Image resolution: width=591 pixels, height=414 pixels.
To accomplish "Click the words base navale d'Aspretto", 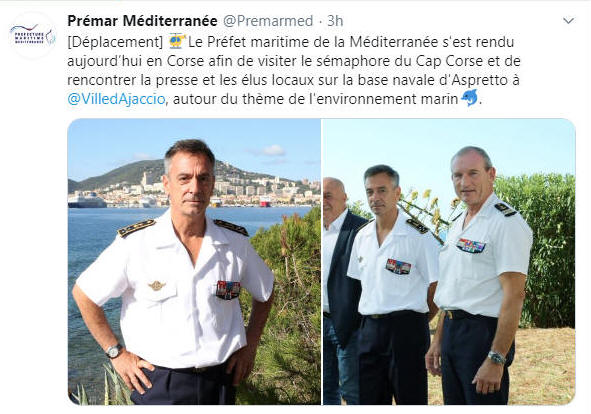I will pyautogui.click(x=433, y=80).
